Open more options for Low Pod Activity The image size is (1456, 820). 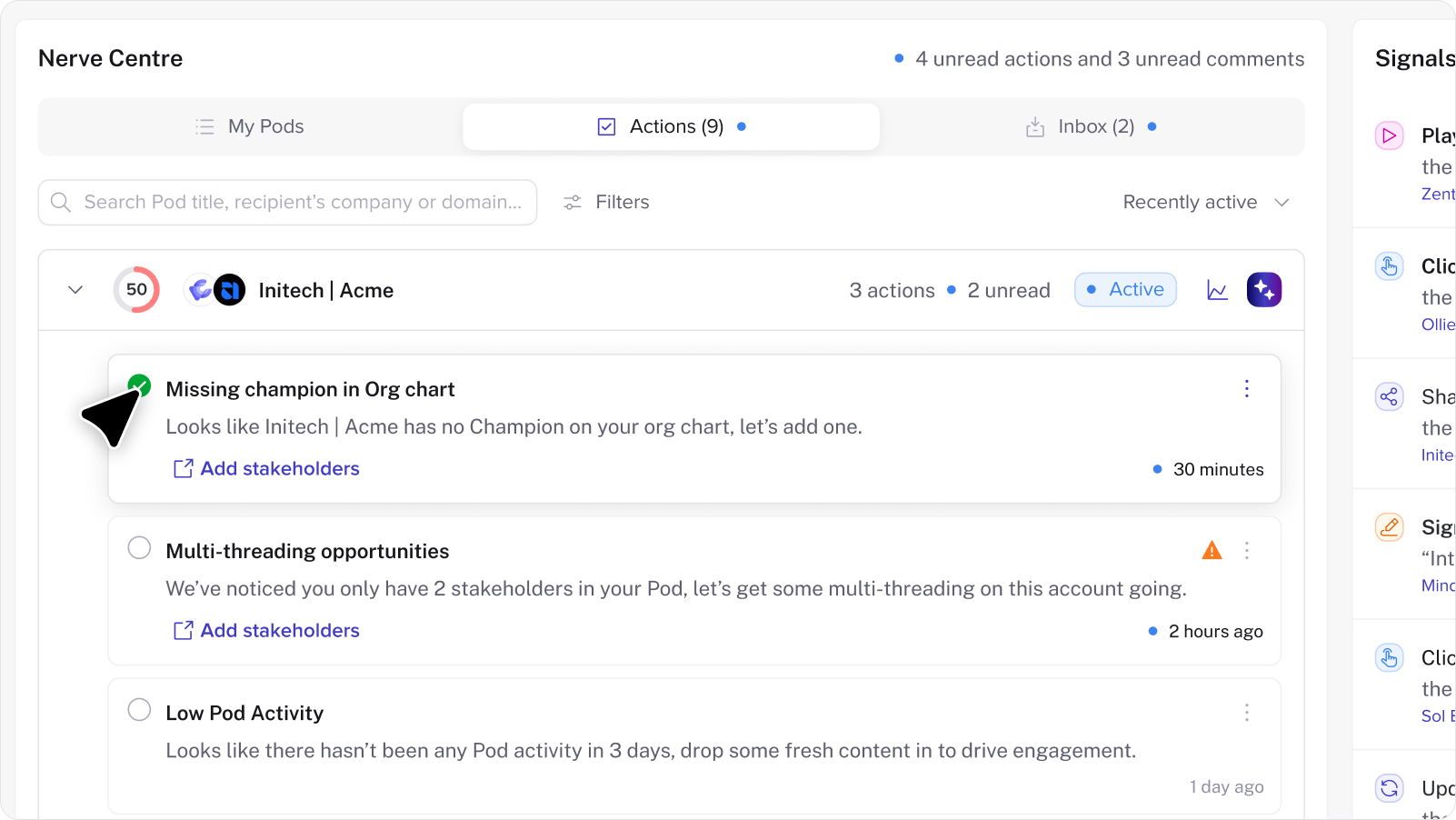1246,713
